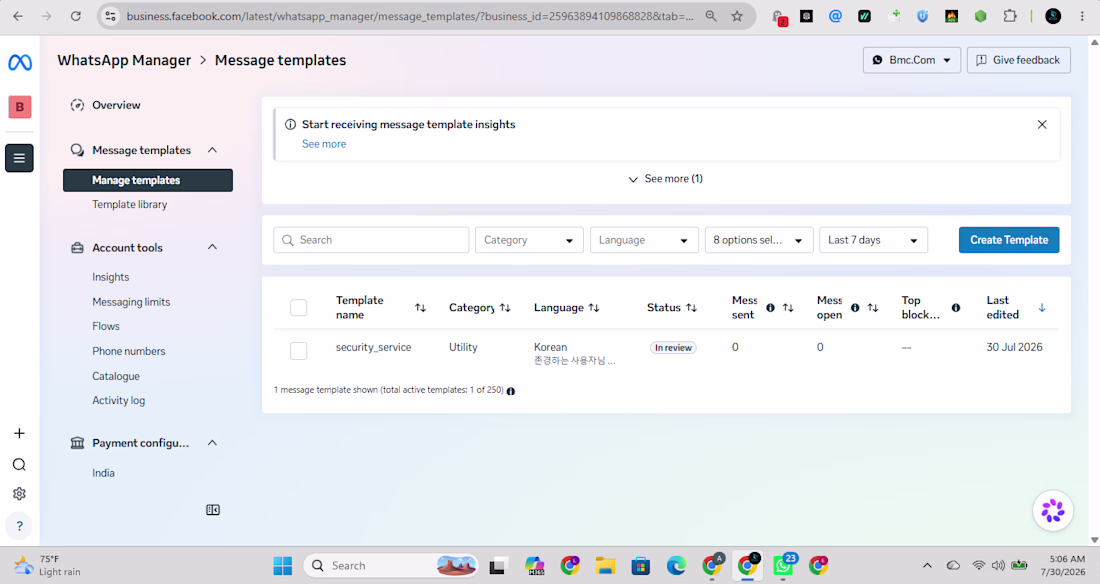Open the hamburger all-tools menu
The height and width of the screenshot is (584, 1100).
pos(20,158)
